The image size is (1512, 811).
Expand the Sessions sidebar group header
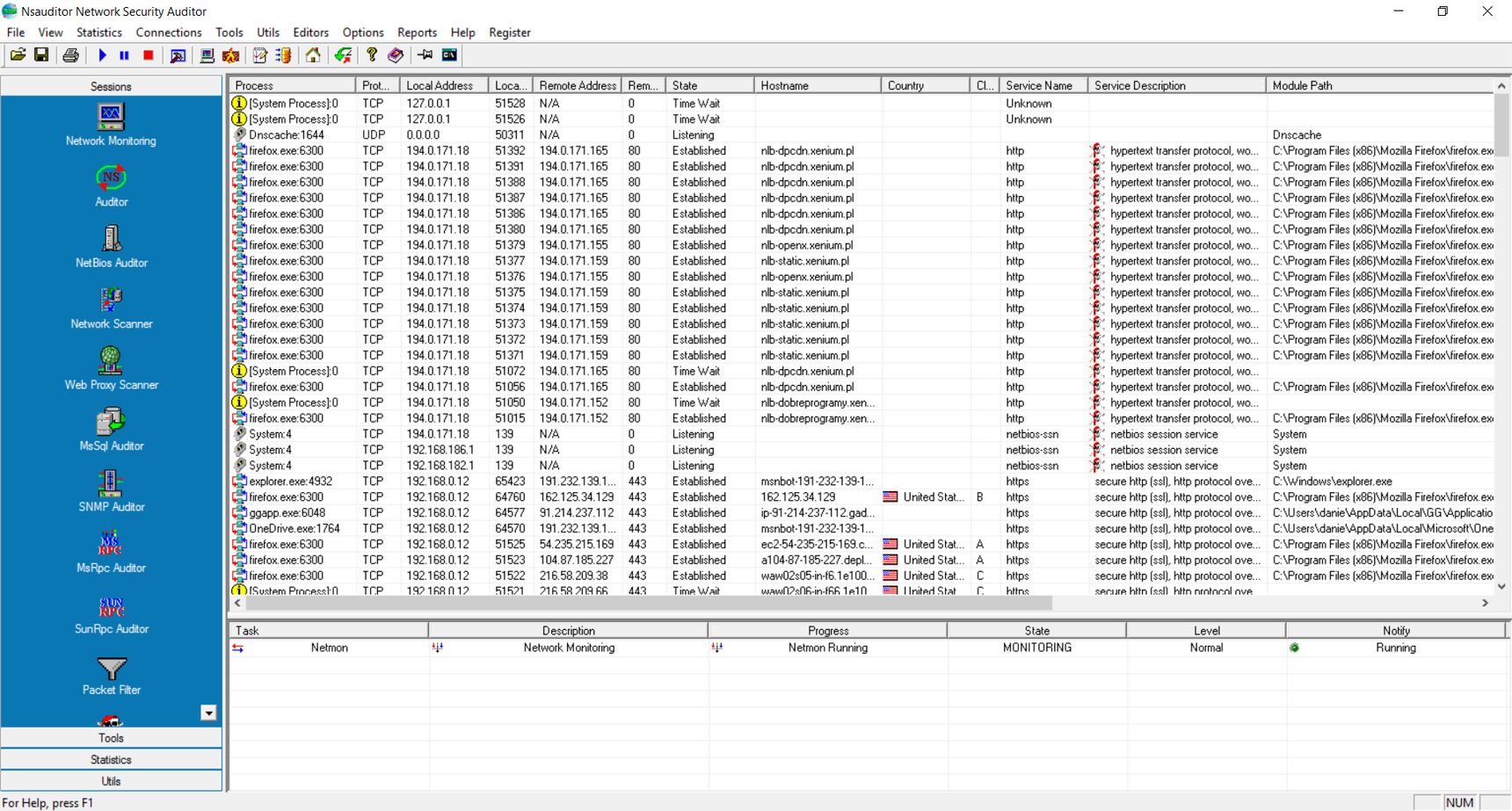click(111, 86)
